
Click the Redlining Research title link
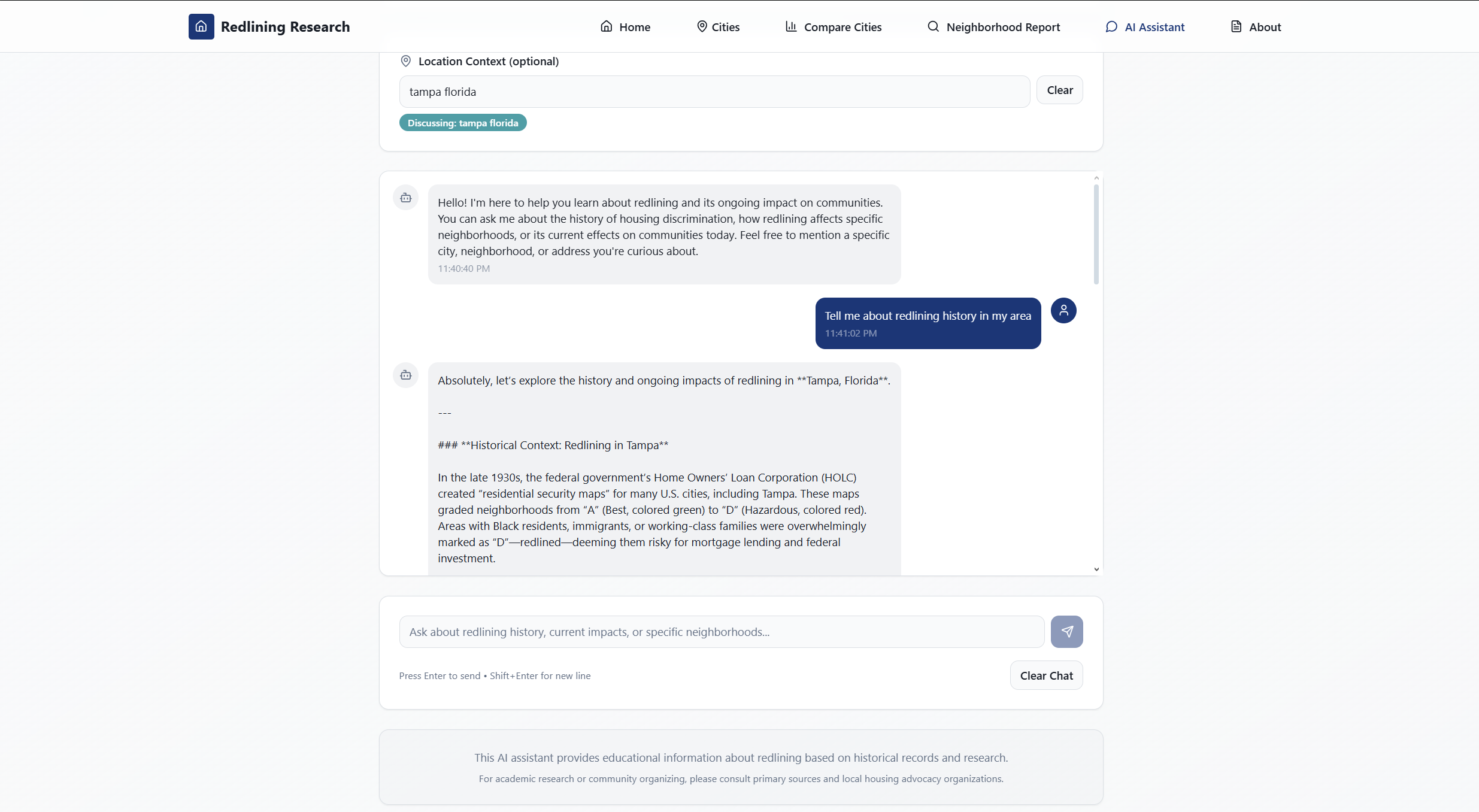(285, 27)
